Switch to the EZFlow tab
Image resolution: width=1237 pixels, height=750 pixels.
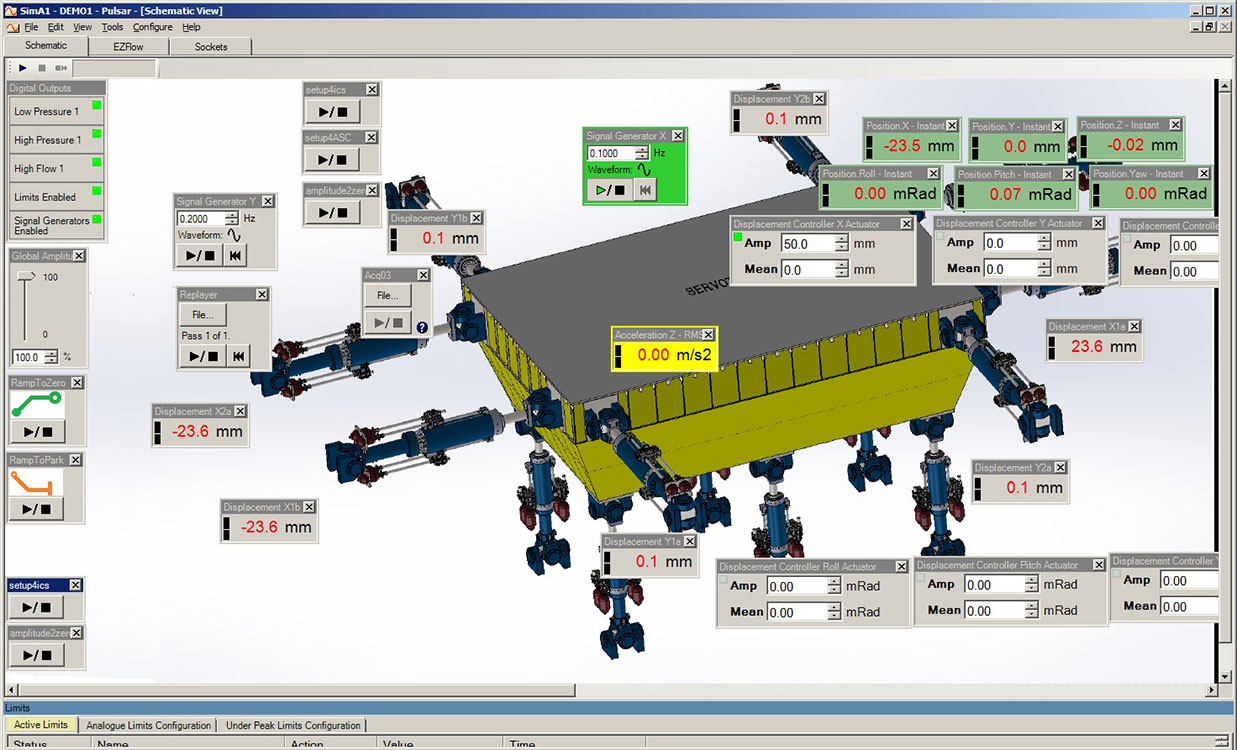click(x=128, y=47)
